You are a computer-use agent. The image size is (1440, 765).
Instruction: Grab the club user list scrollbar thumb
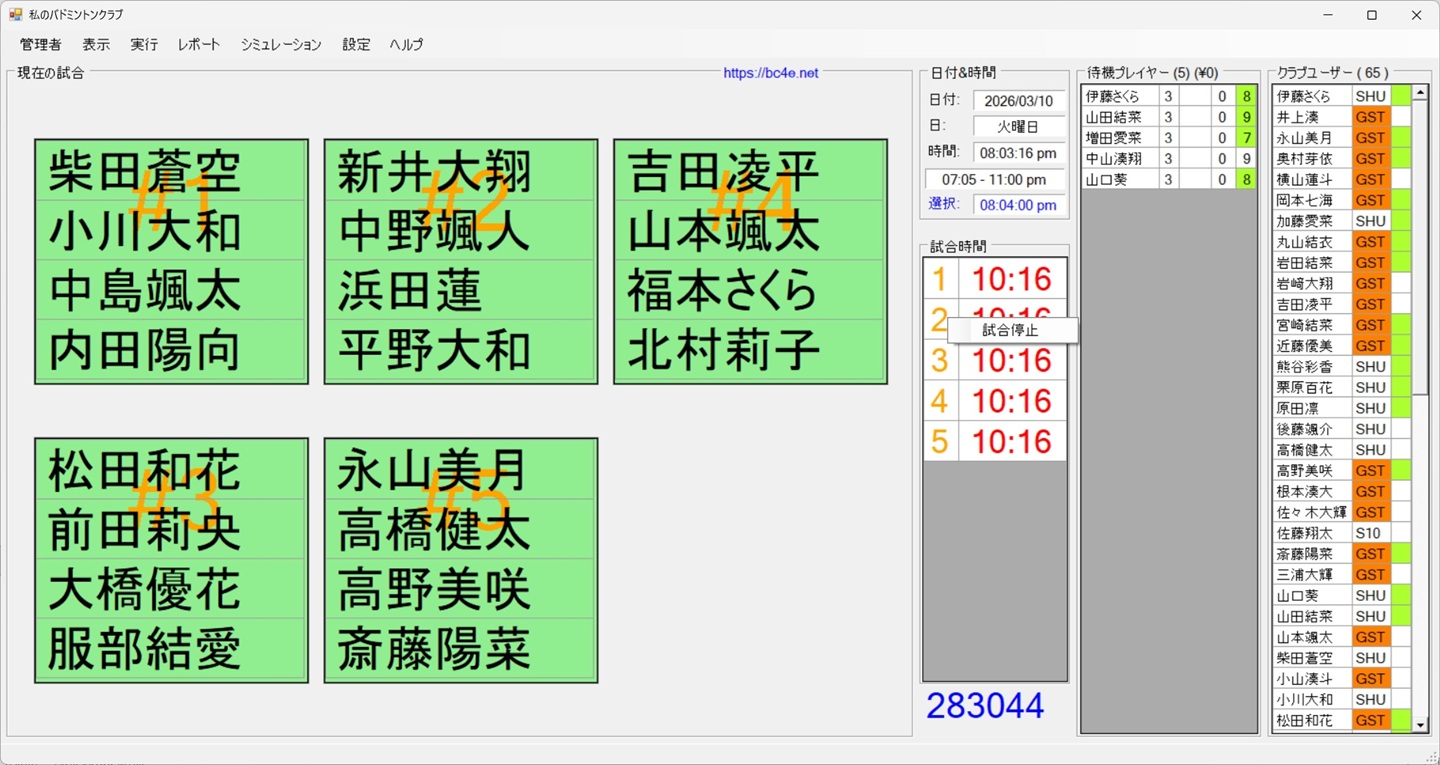point(1419,246)
